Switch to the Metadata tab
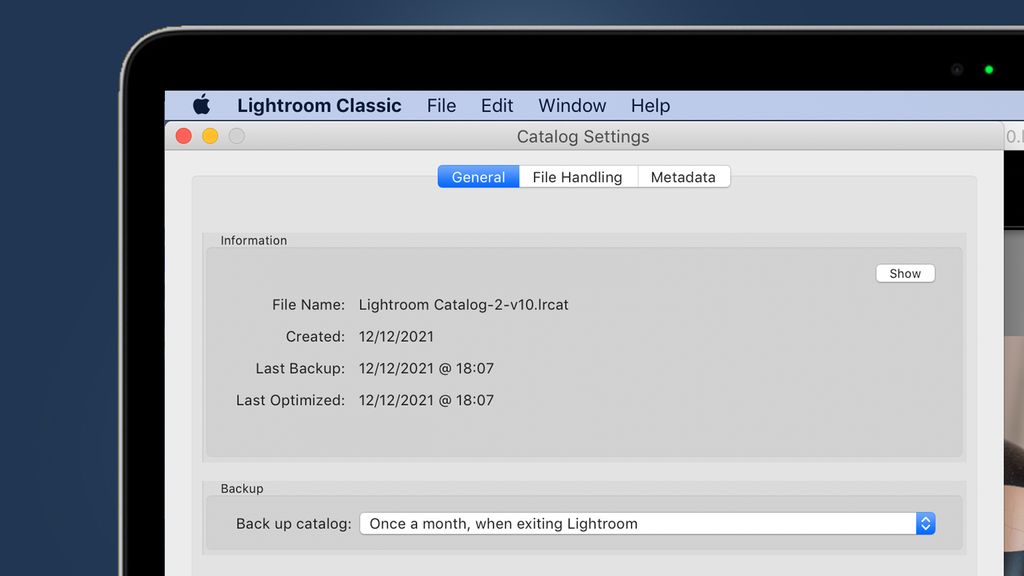The width and height of the screenshot is (1024, 576). pyautogui.click(x=684, y=177)
